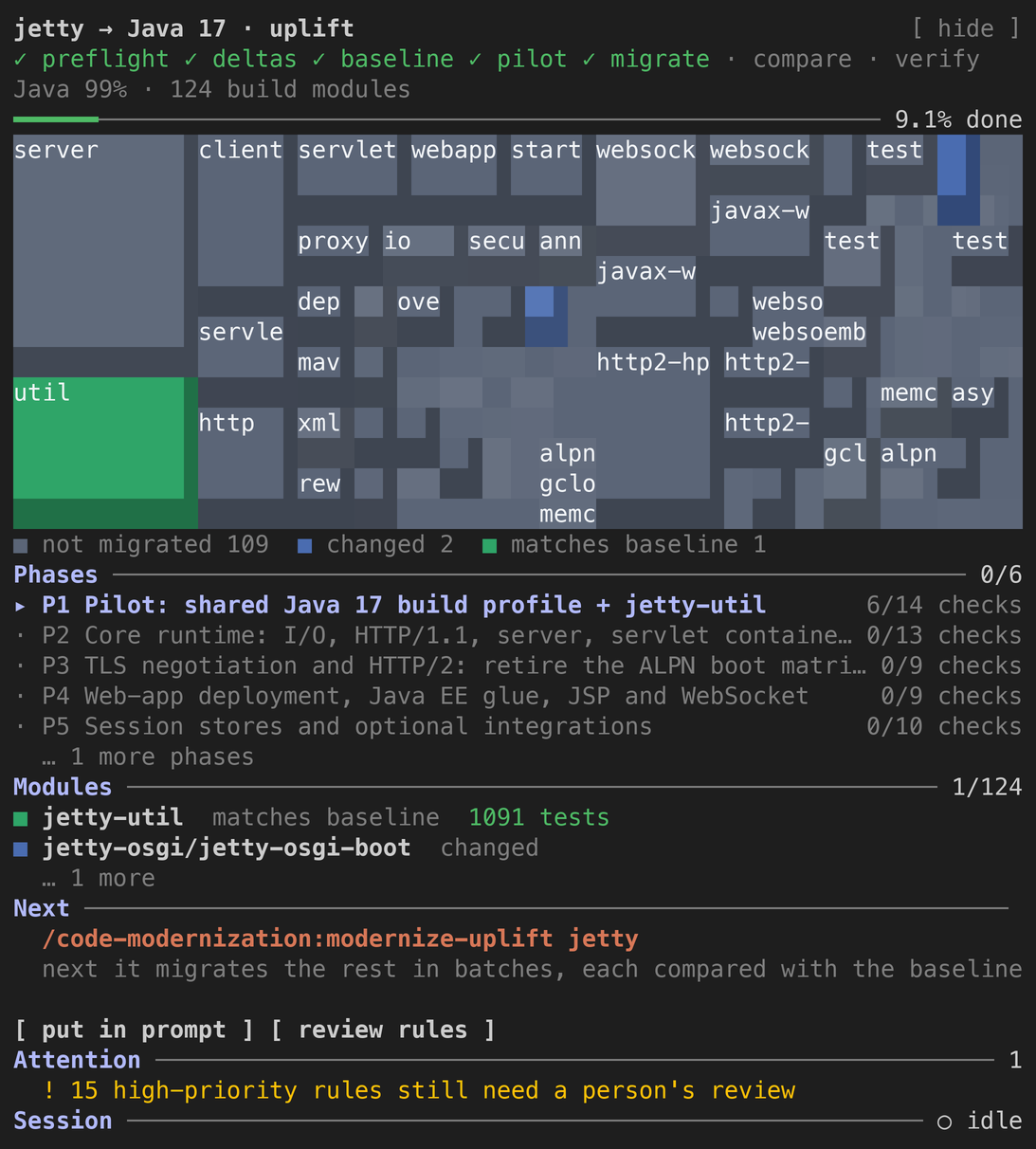Click the [ put in prompt ] button
The image size is (1036, 1149).
coord(135,1030)
